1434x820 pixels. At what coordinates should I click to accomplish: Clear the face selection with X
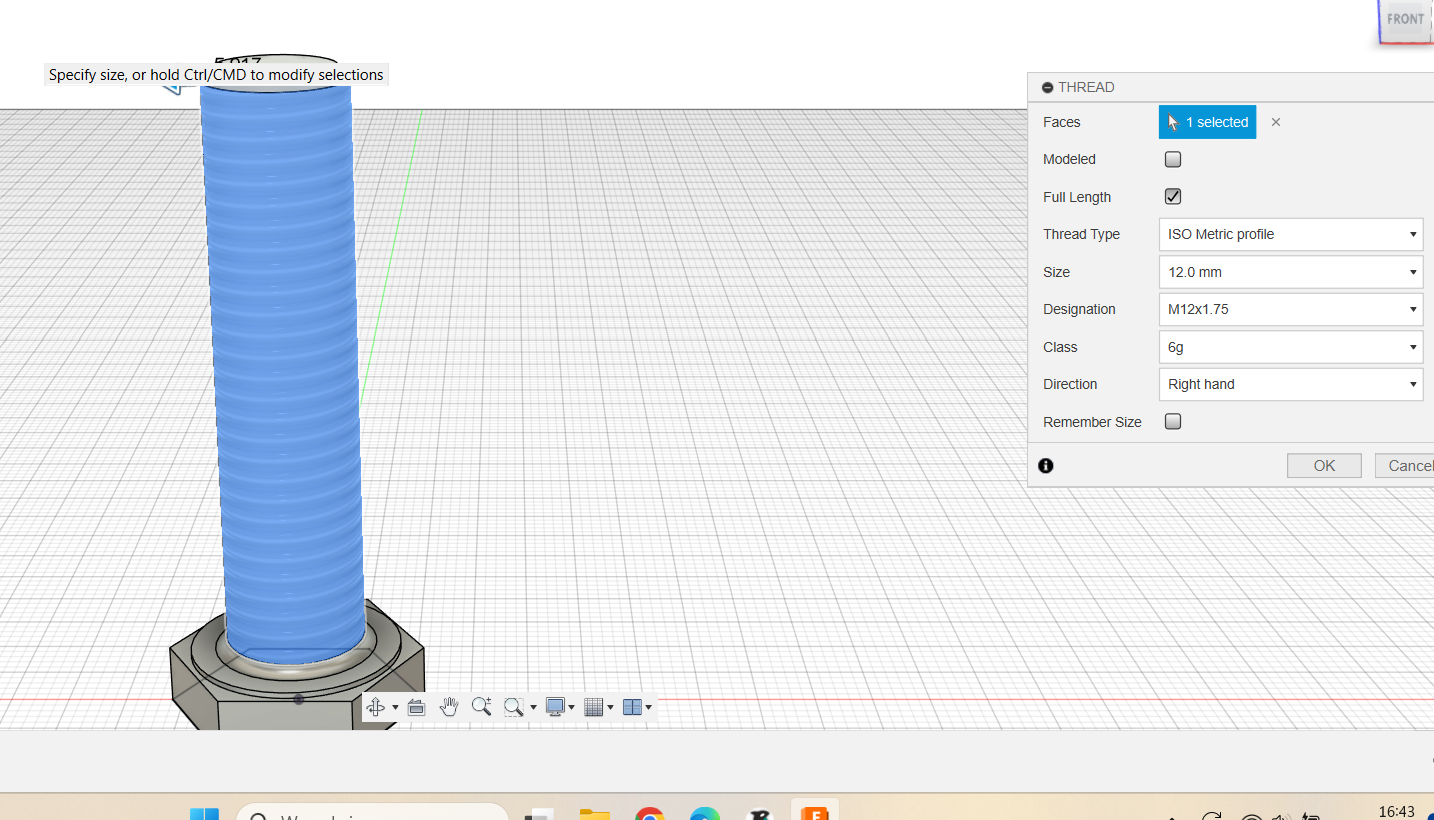point(1276,122)
